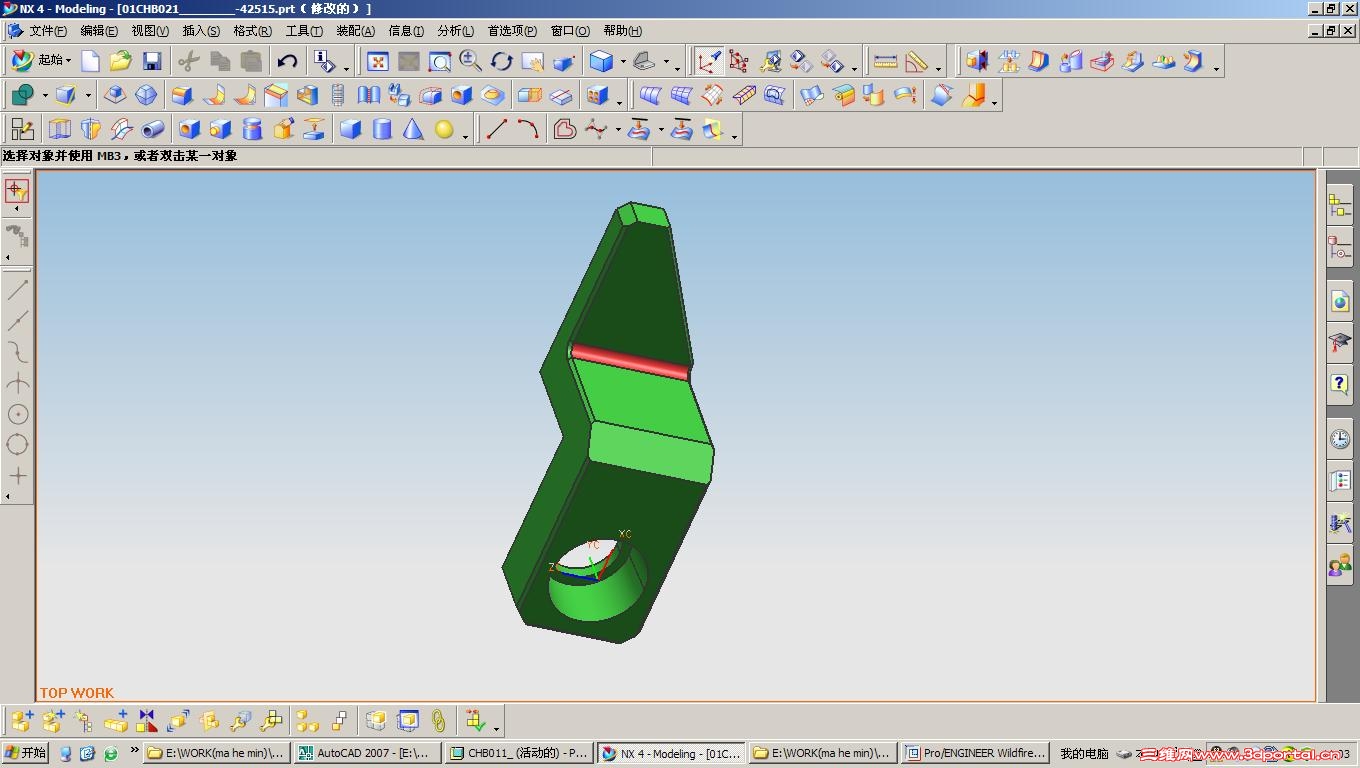This screenshot has width=1360, height=768.
Task: Open the angle measurement tool
Action: 916,62
